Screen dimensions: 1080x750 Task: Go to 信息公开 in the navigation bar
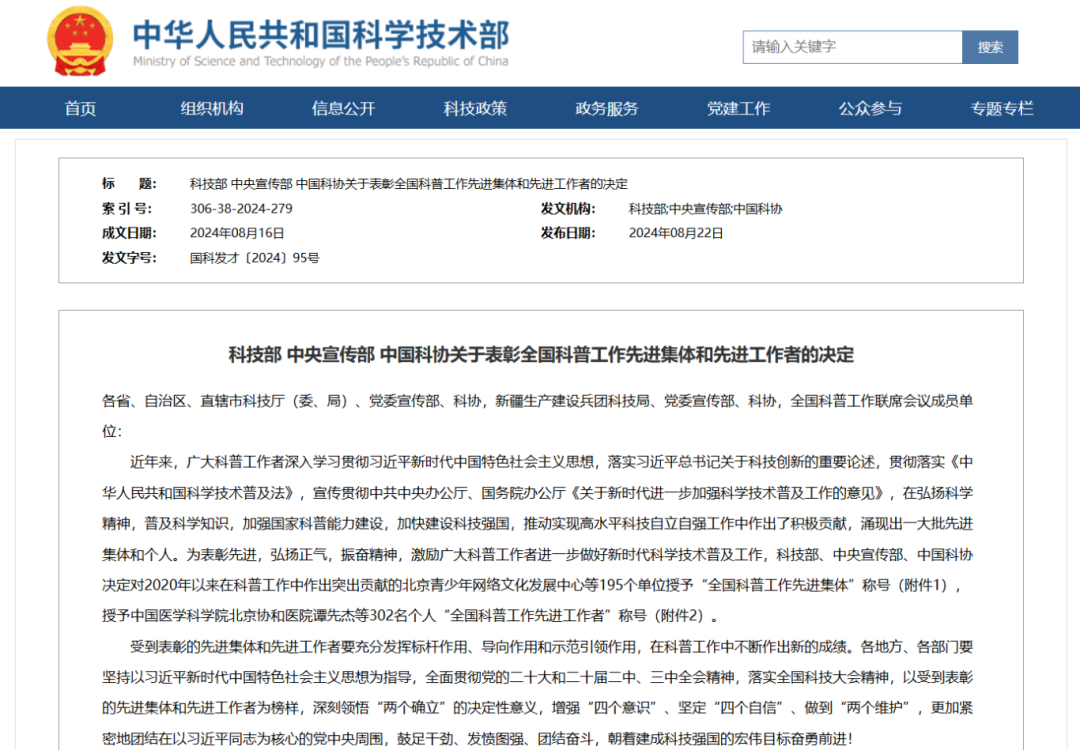coord(344,108)
